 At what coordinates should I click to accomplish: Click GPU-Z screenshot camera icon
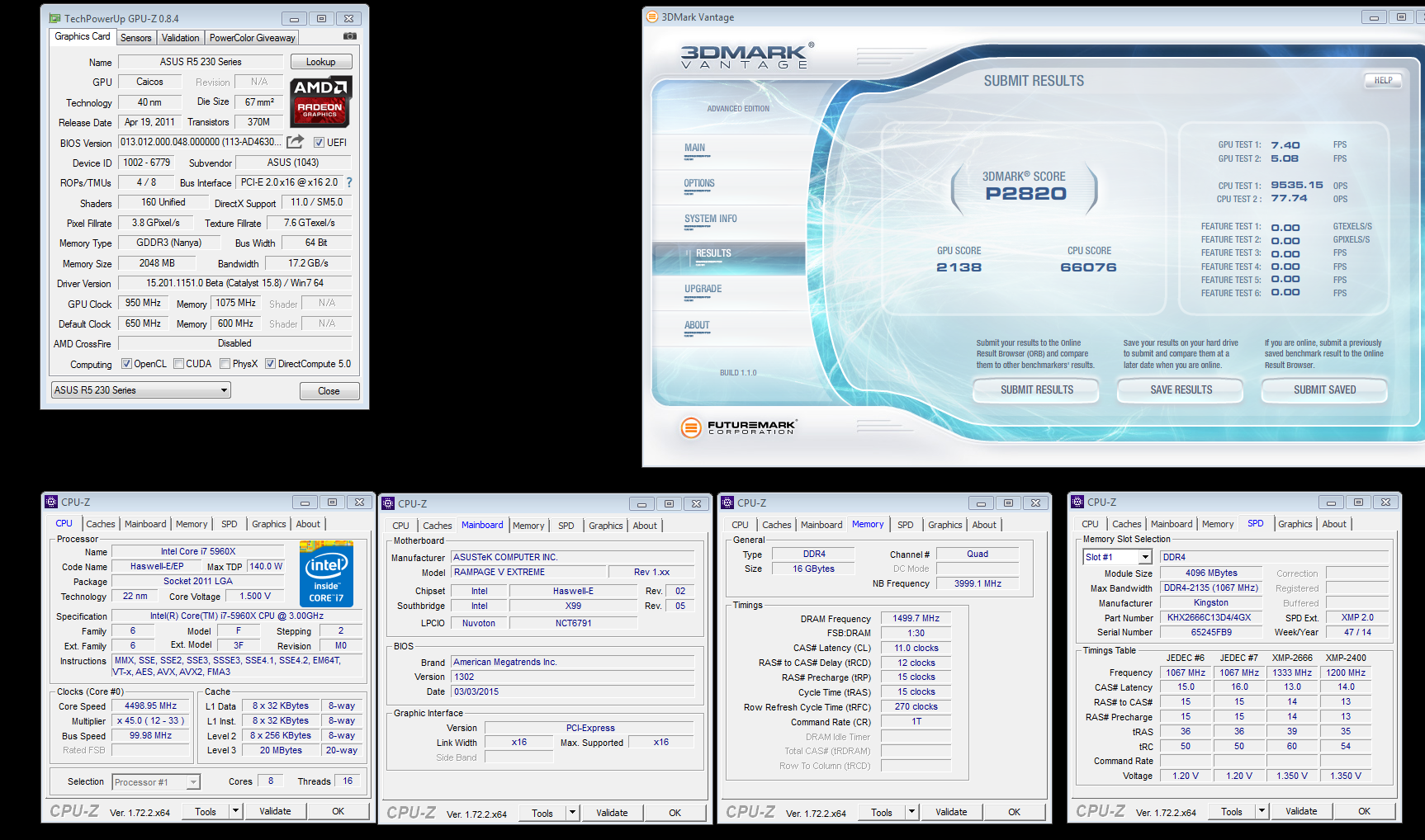coord(350,36)
